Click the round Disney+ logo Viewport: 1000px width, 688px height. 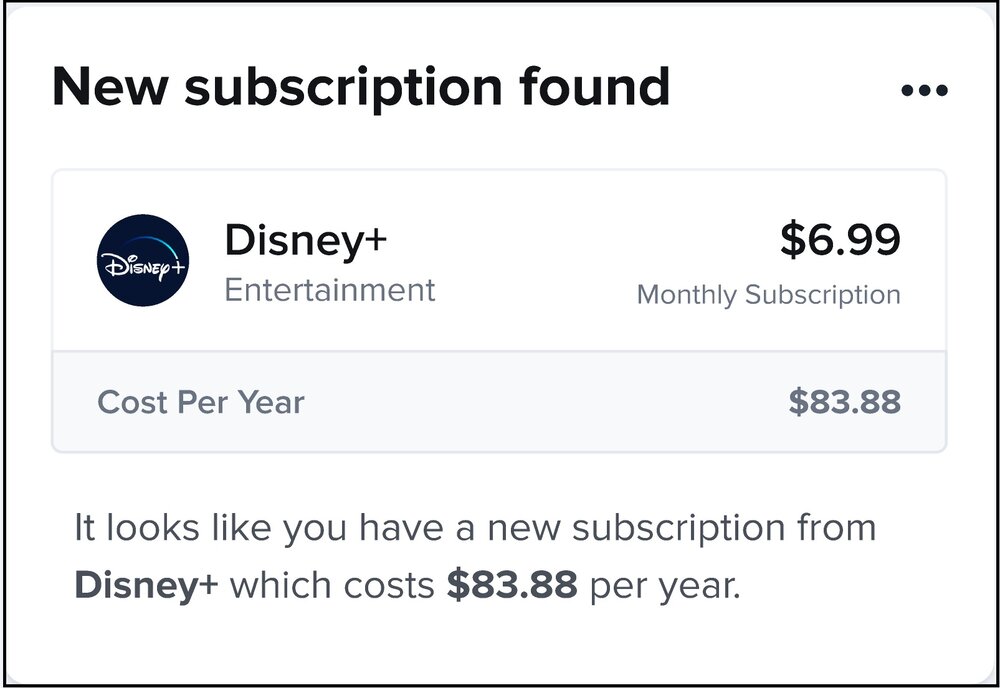pyautogui.click(x=143, y=260)
